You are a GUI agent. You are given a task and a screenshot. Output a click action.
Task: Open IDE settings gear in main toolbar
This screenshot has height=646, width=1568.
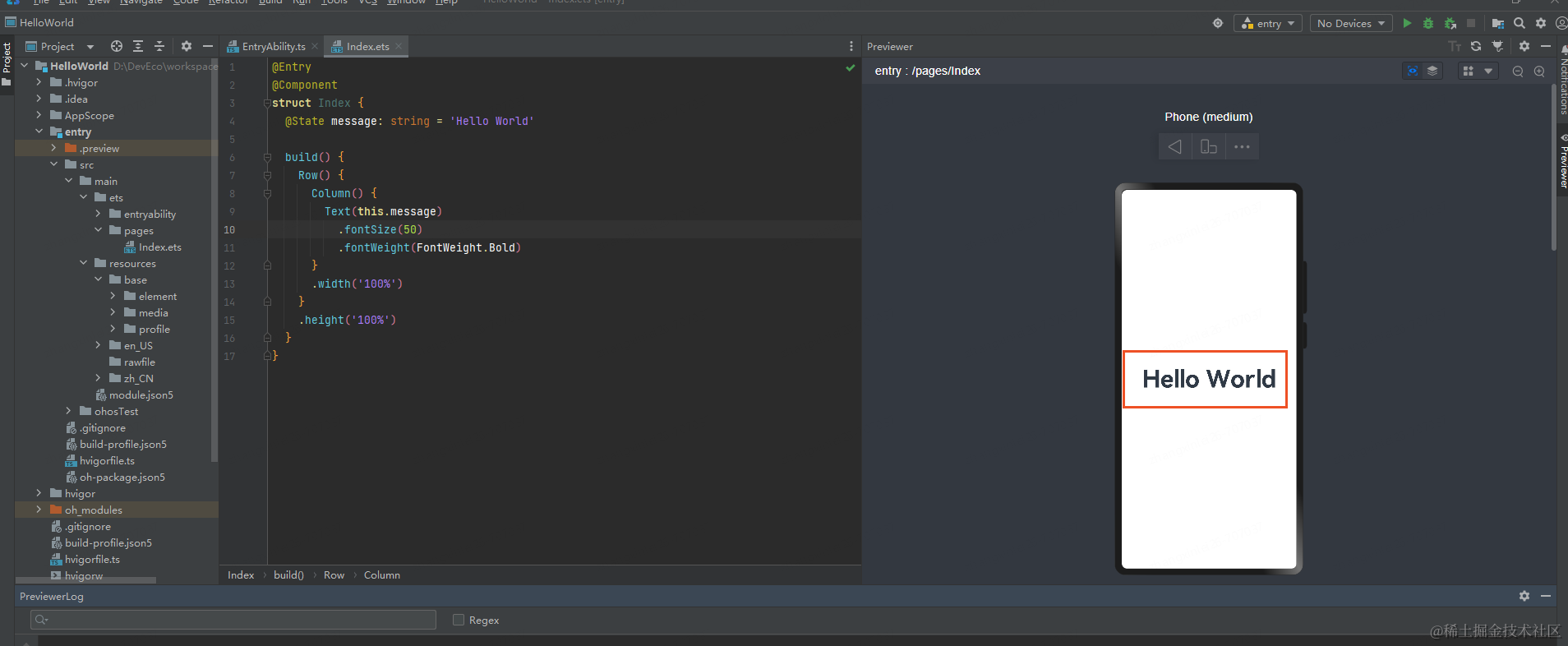1541,23
